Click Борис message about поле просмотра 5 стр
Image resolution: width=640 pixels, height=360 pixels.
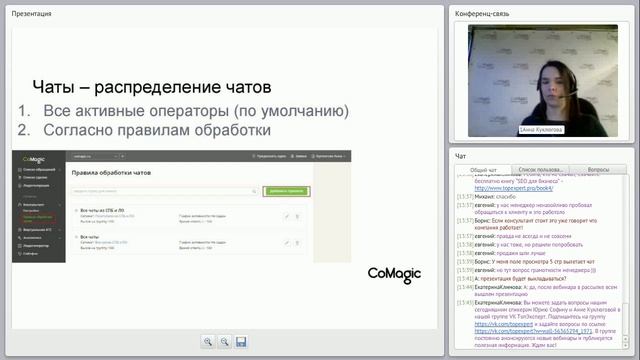(x=534, y=261)
